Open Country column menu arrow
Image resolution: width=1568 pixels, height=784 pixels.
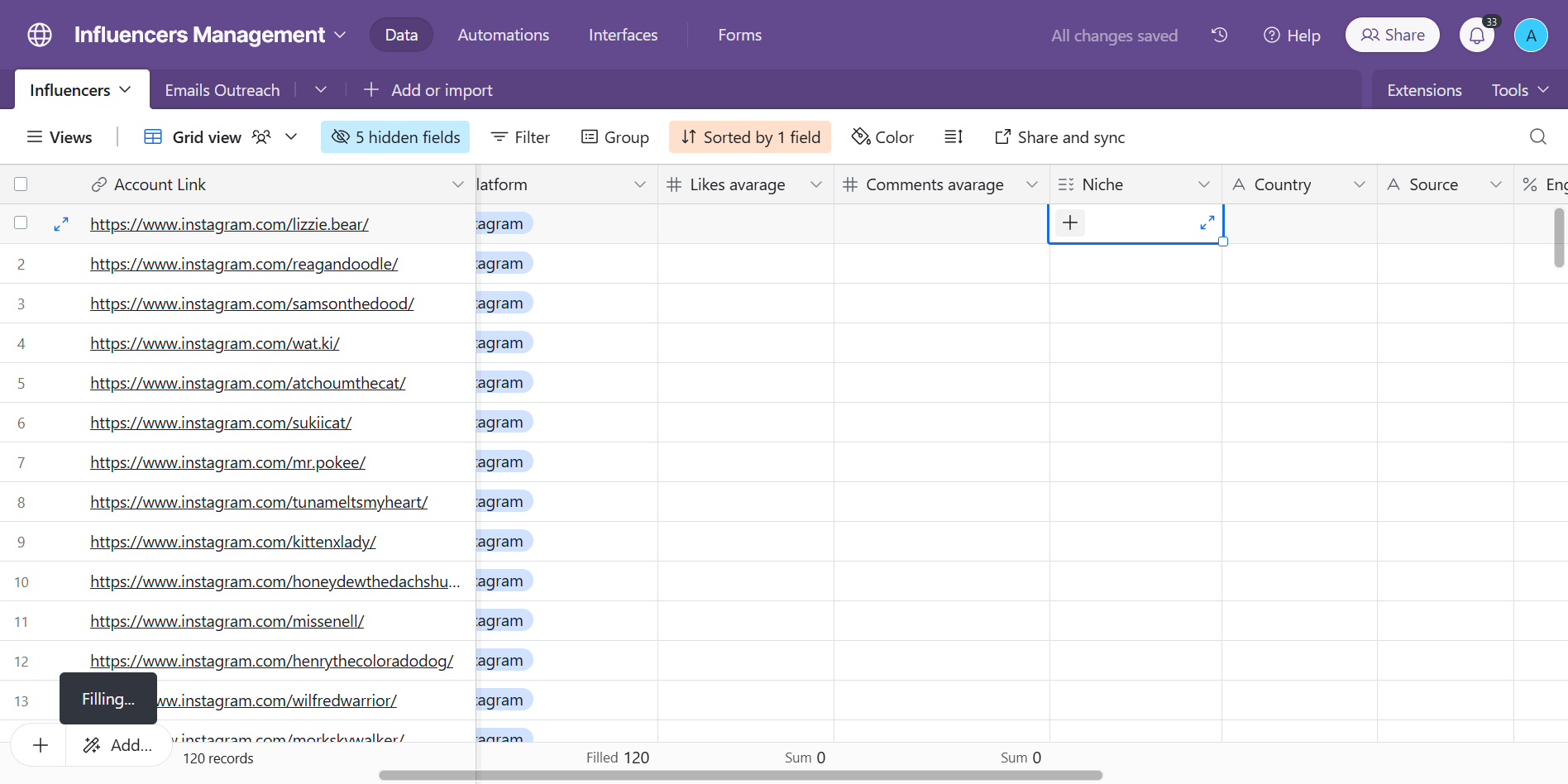click(x=1359, y=184)
